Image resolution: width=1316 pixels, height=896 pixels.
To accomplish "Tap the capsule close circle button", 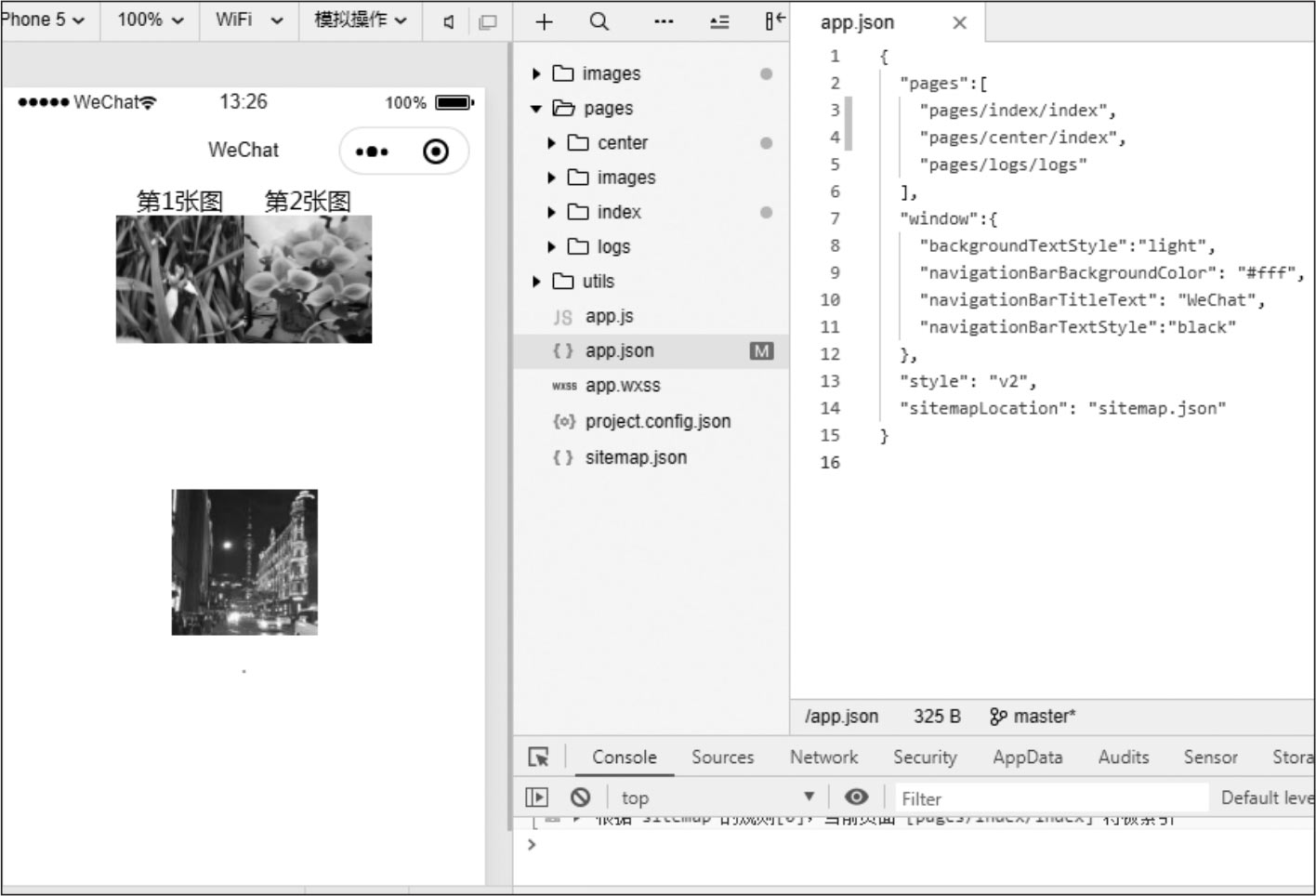I will pyautogui.click(x=435, y=152).
